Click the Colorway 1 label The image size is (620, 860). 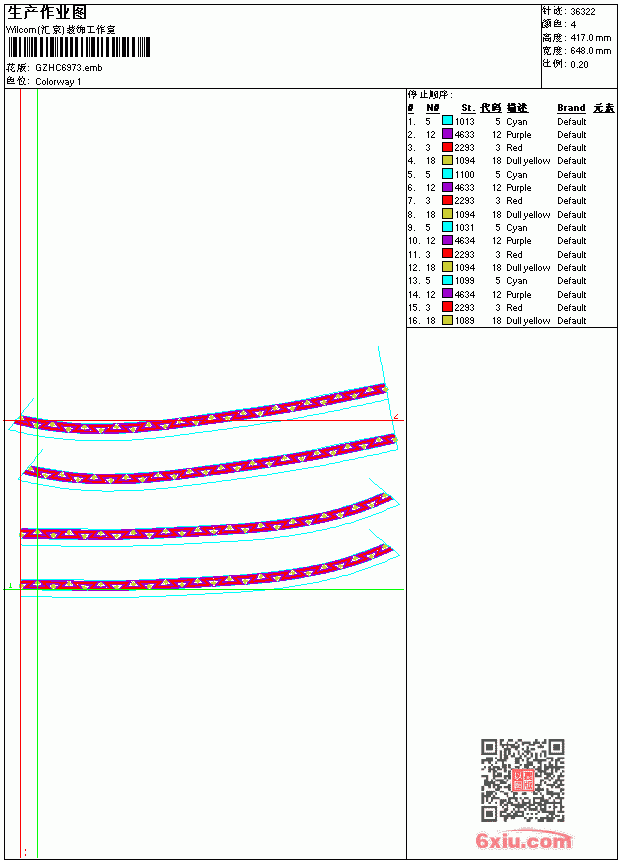(x=58, y=82)
